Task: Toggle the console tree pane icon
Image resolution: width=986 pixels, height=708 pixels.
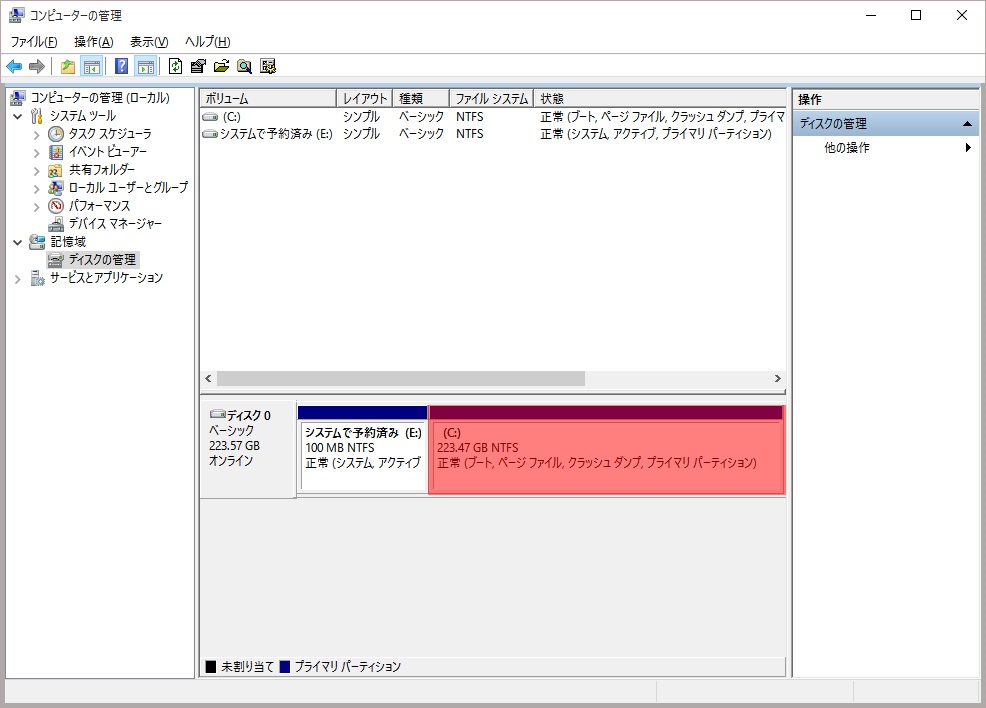Action: click(92, 66)
